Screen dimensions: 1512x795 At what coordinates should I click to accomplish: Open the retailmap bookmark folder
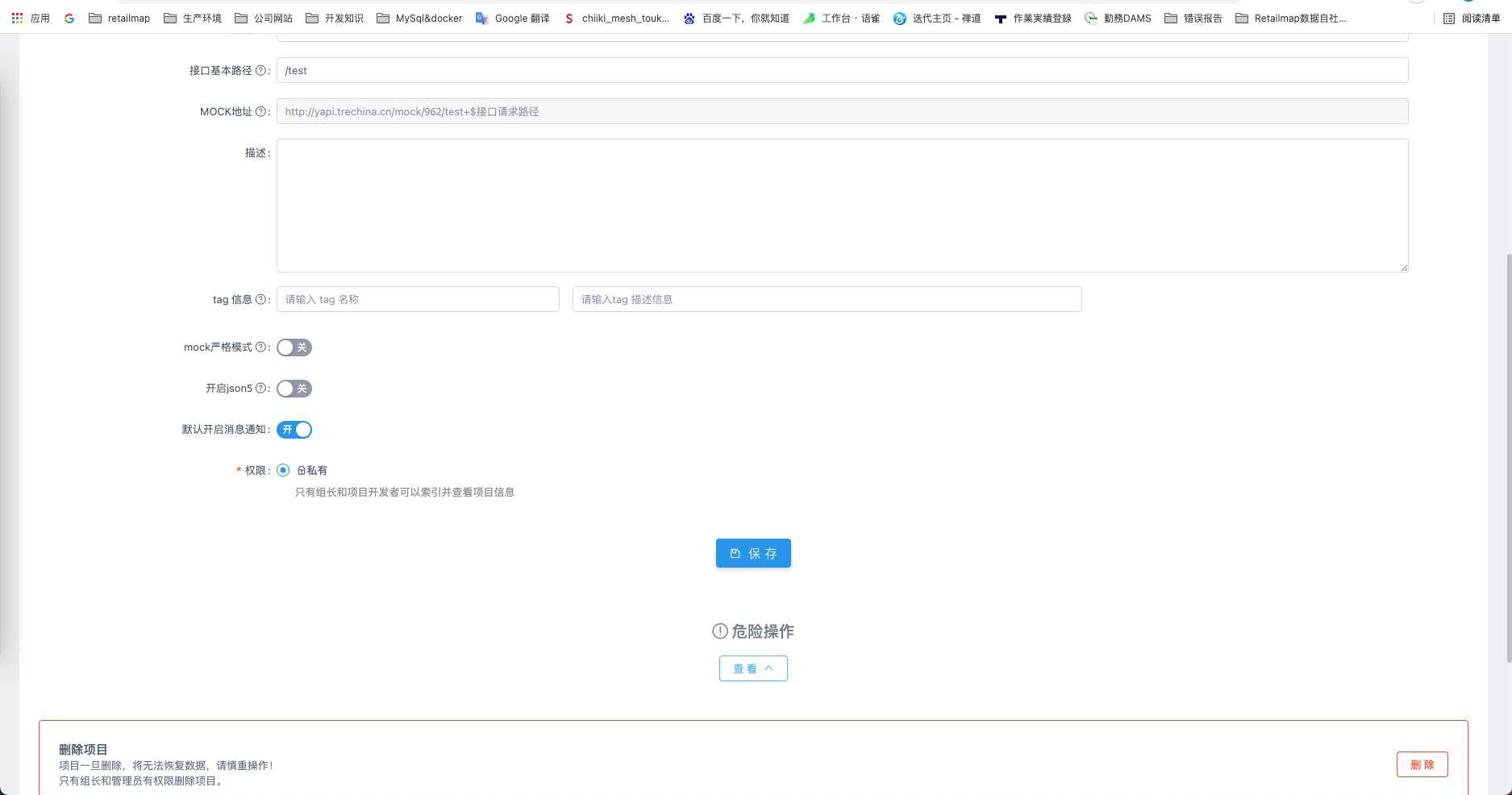tap(119, 18)
